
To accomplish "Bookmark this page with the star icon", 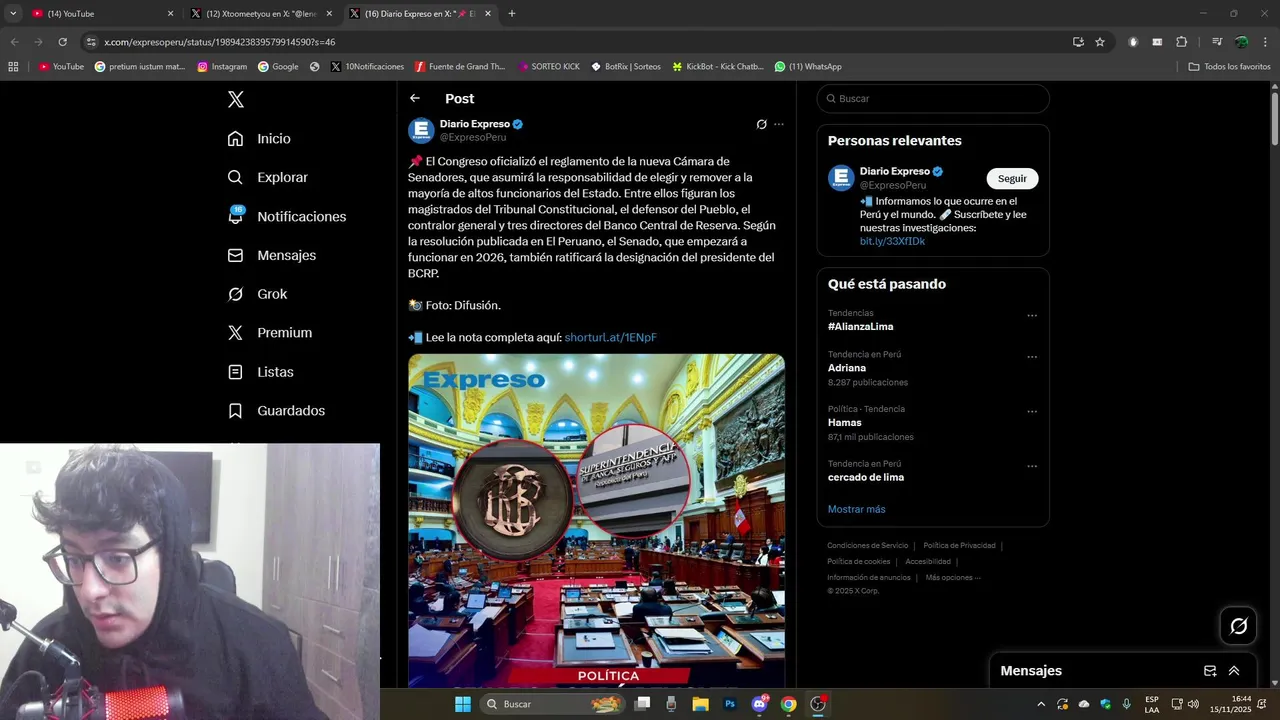I will pyautogui.click(x=1100, y=42).
